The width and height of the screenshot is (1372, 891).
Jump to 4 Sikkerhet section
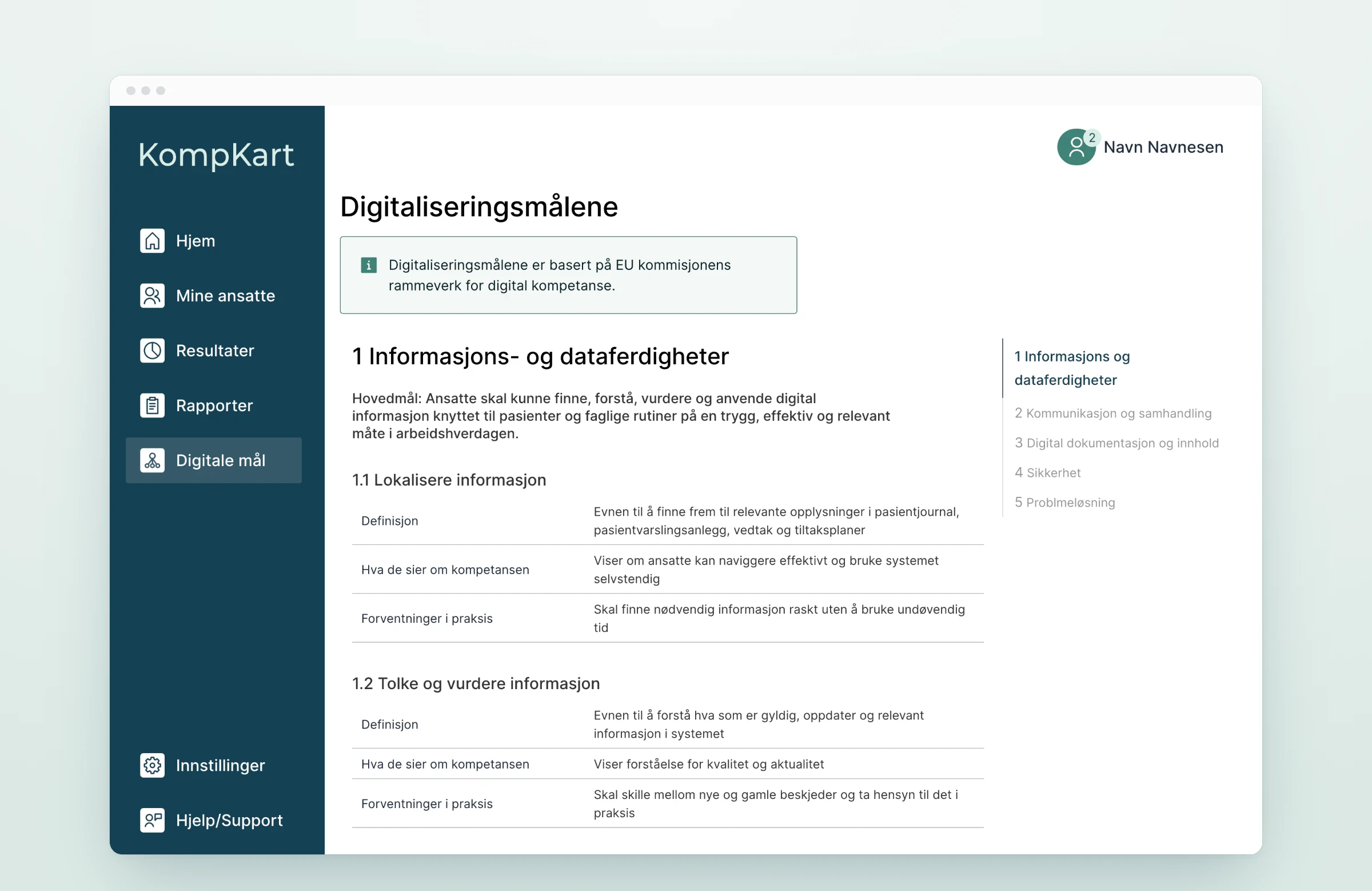coord(1047,473)
